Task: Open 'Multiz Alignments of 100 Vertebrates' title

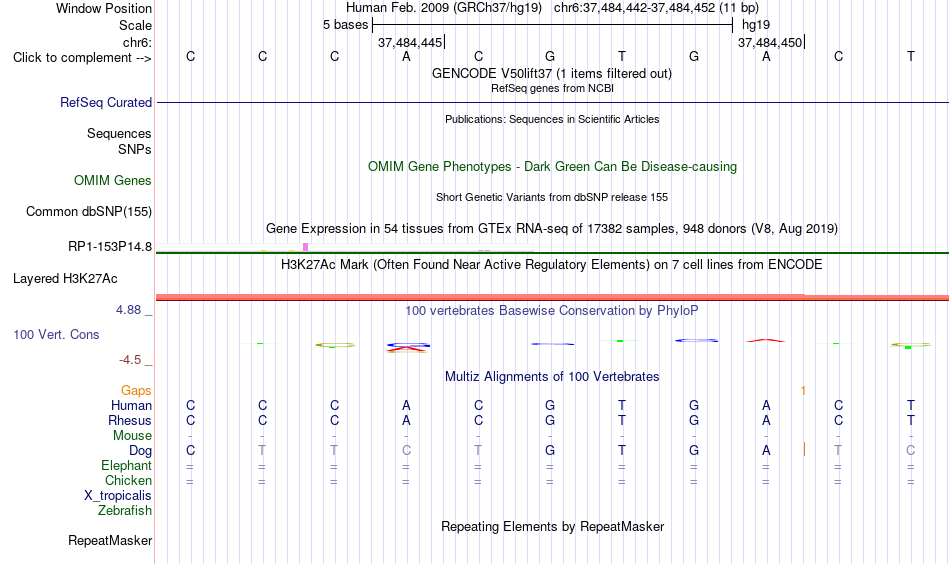Action: 552,376
